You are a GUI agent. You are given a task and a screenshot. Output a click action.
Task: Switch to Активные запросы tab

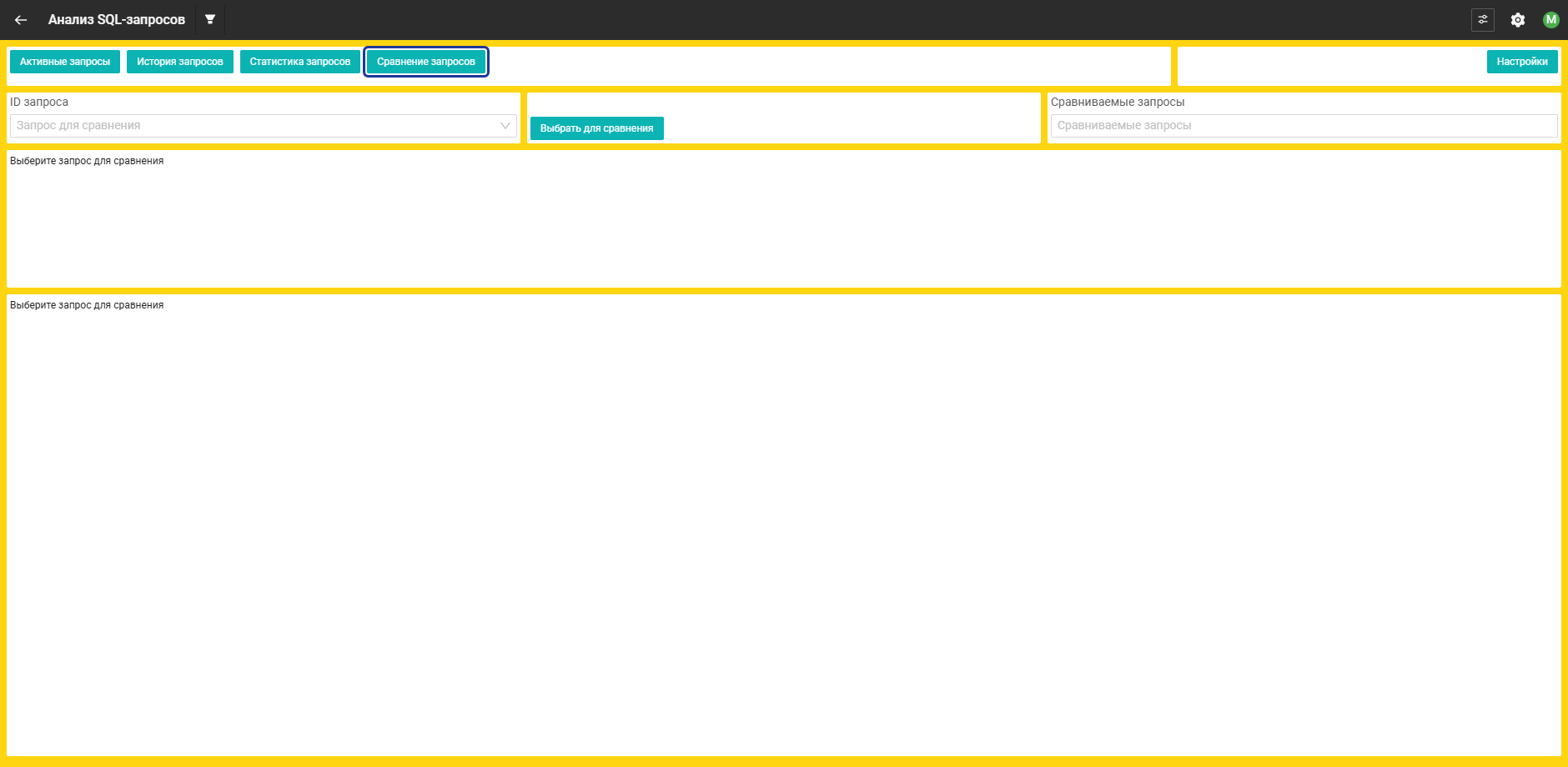tap(65, 62)
